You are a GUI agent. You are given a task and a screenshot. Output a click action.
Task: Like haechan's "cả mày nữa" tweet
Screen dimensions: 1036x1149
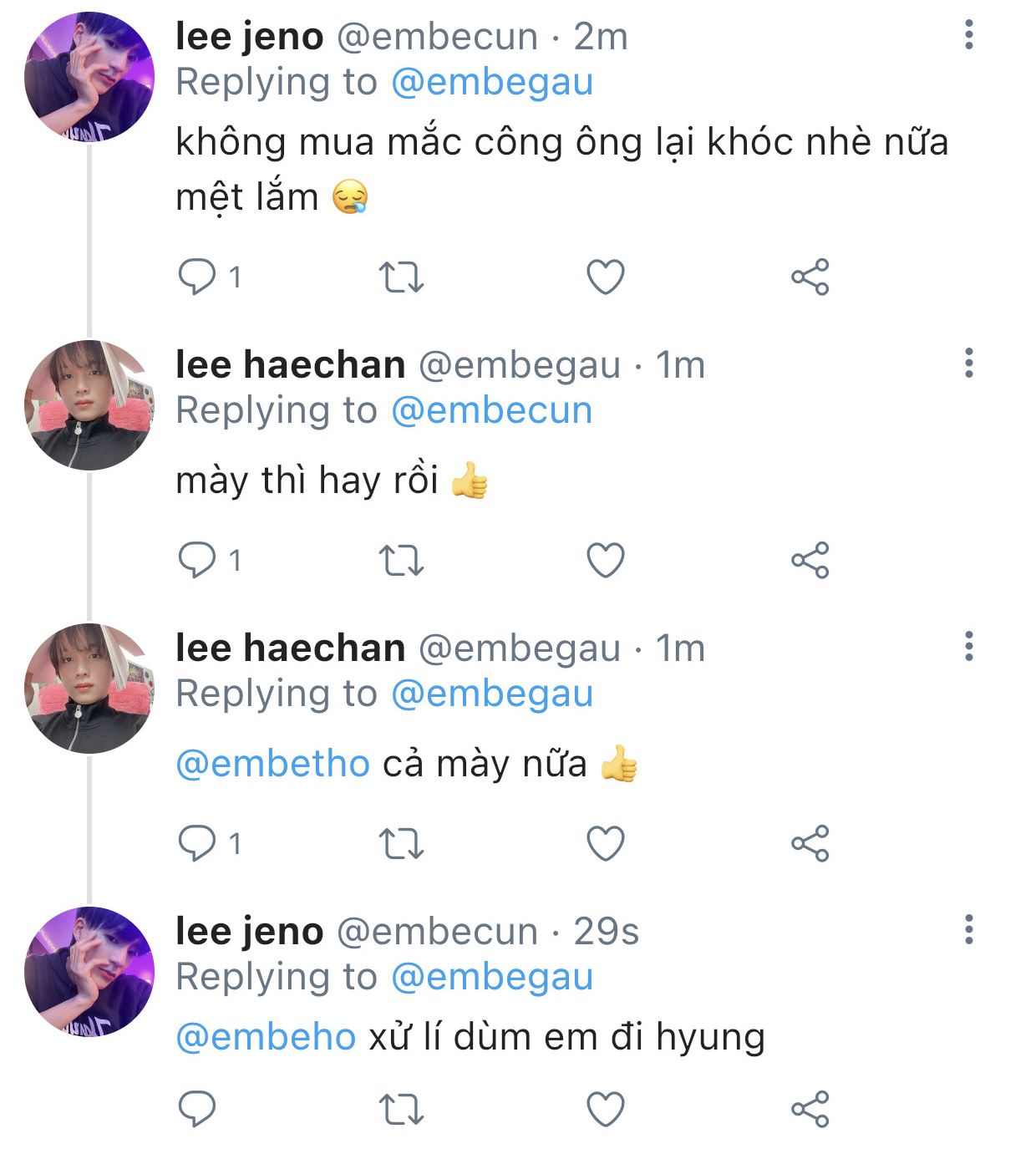point(606,844)
